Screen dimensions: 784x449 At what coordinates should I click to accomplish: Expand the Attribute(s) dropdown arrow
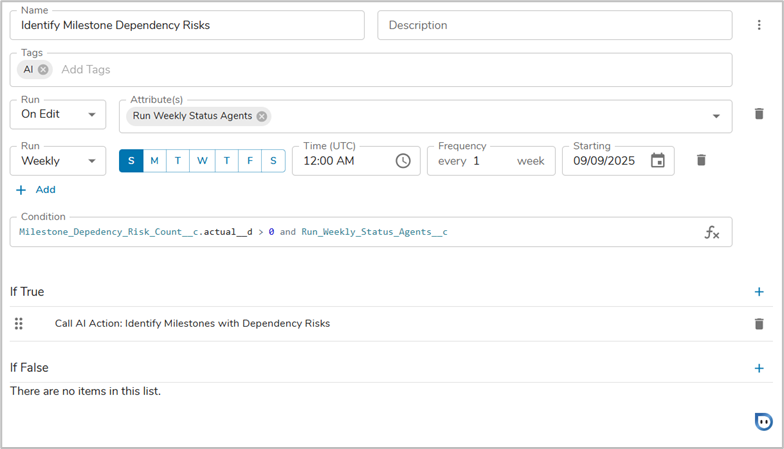tap(716, 116)
